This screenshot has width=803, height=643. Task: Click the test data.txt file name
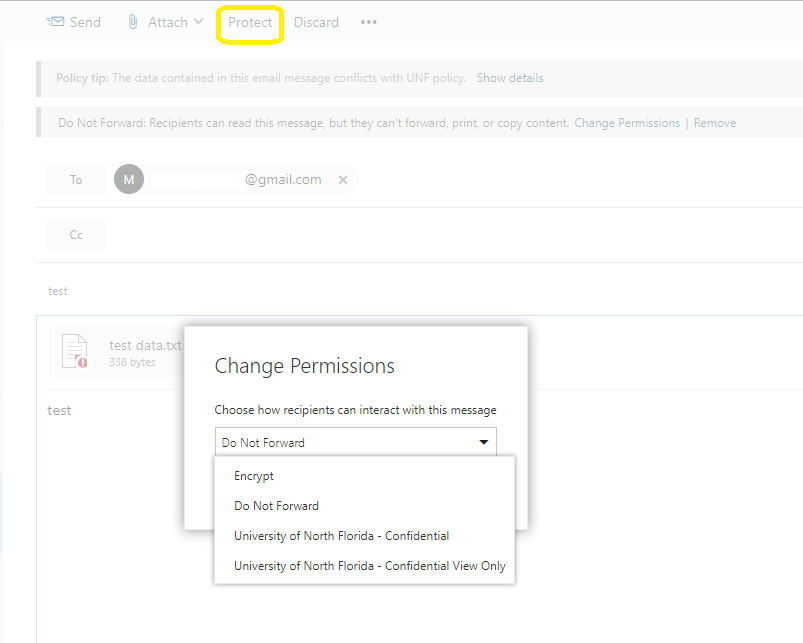tap(145, 346)
